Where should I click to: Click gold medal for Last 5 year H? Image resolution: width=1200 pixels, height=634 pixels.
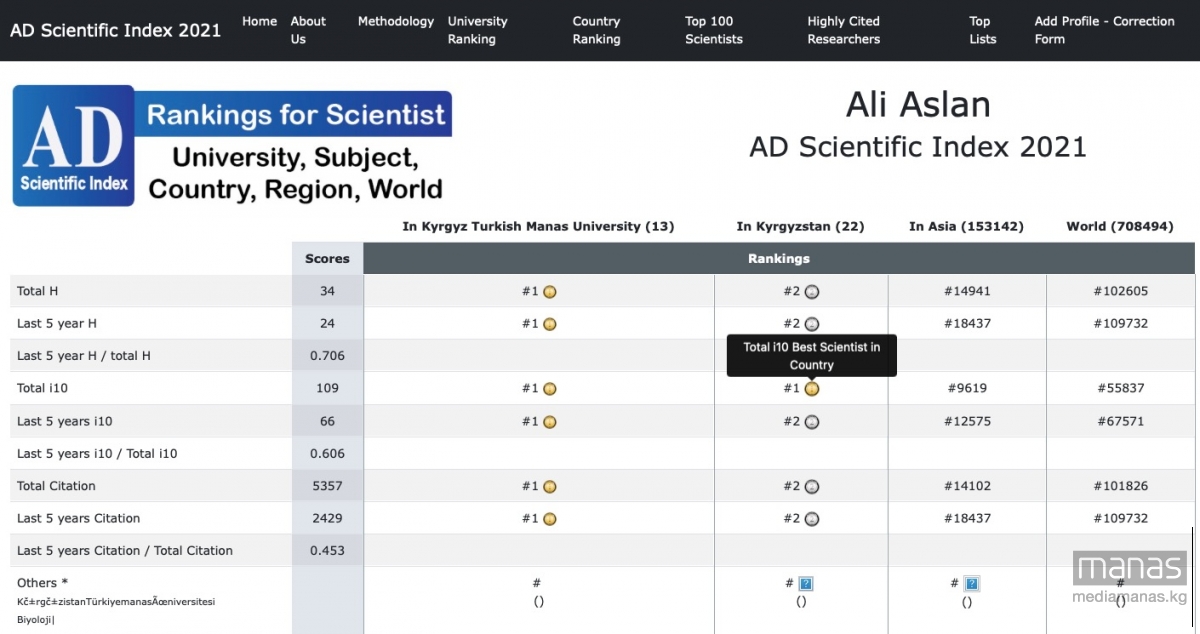[549, 324]
